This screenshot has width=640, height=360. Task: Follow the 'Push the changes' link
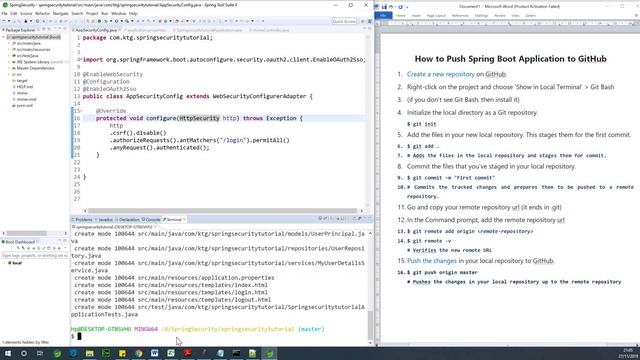tap(431, 261)
